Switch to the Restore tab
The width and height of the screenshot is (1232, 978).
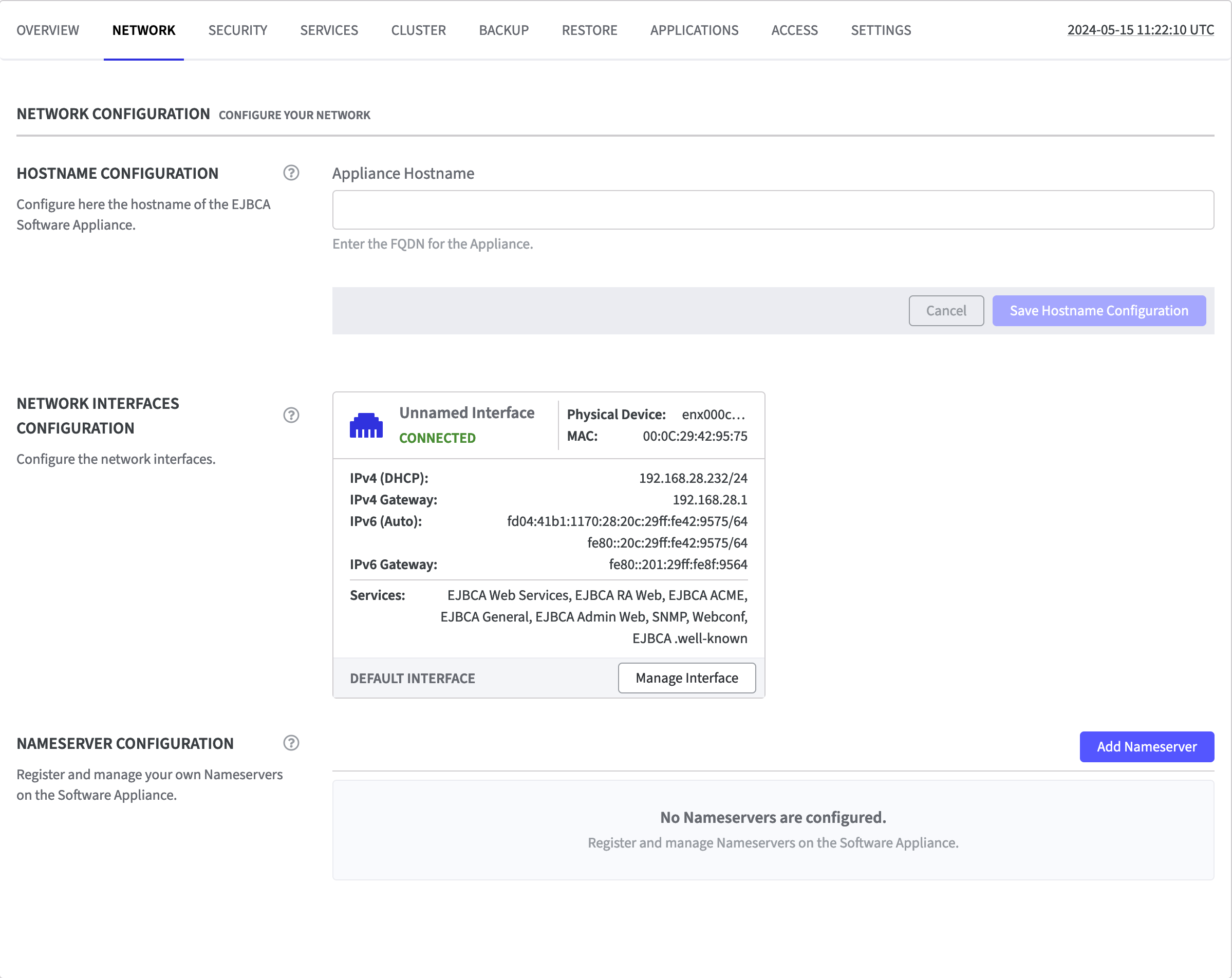tap(589, 30)
